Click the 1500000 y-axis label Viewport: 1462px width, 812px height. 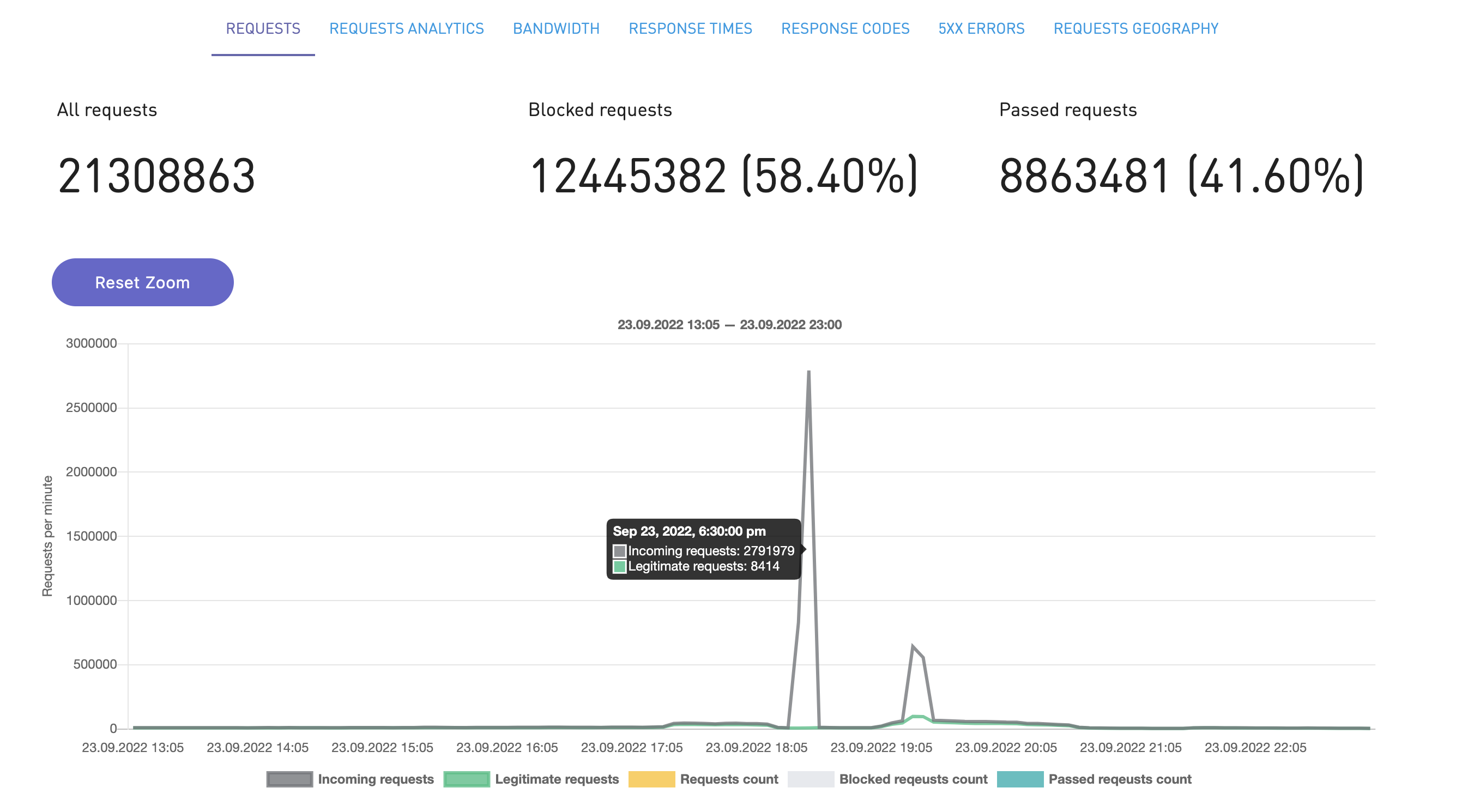[x=92, y=536]
